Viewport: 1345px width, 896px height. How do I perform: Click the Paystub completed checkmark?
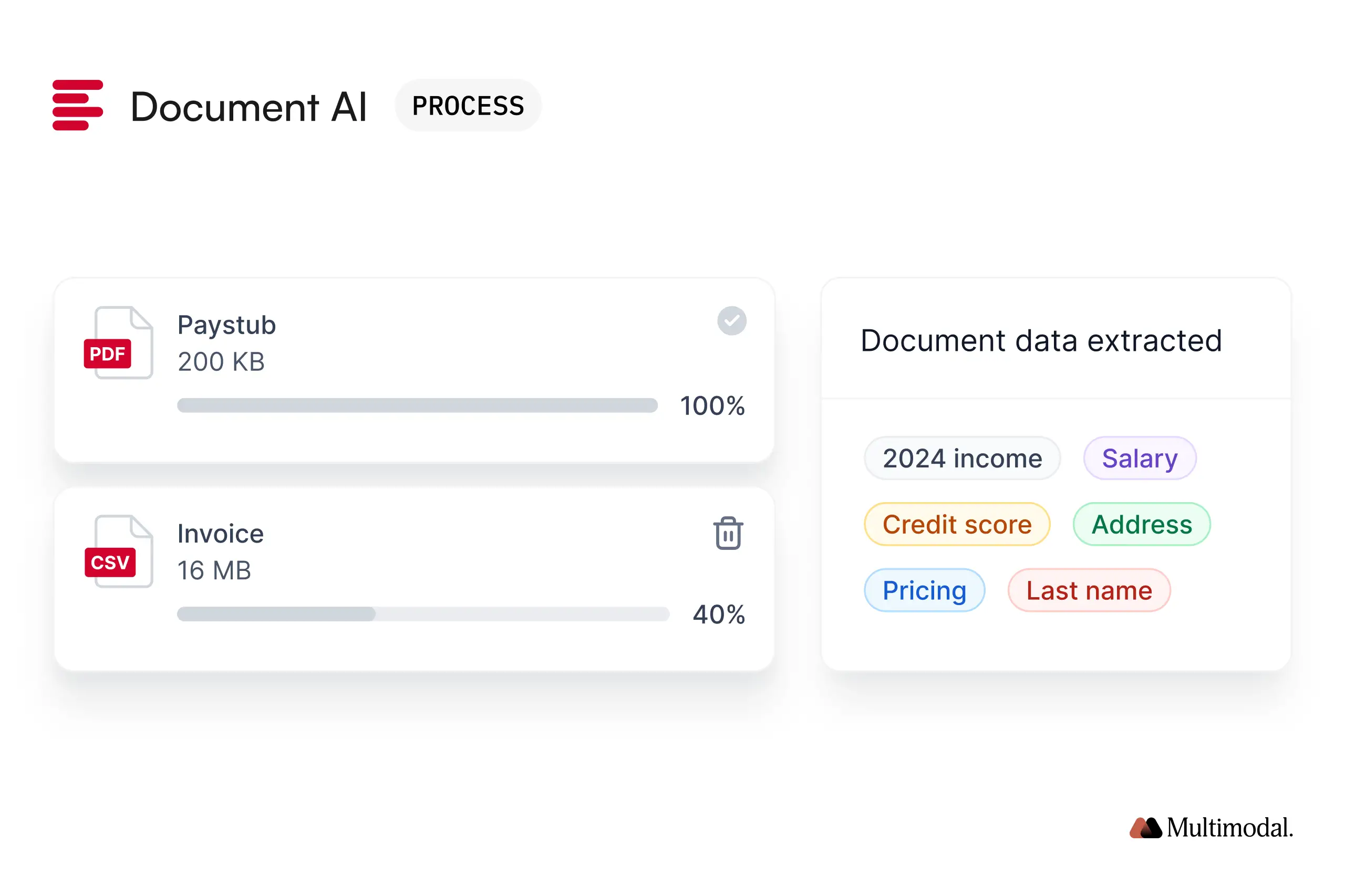[731, 320]
